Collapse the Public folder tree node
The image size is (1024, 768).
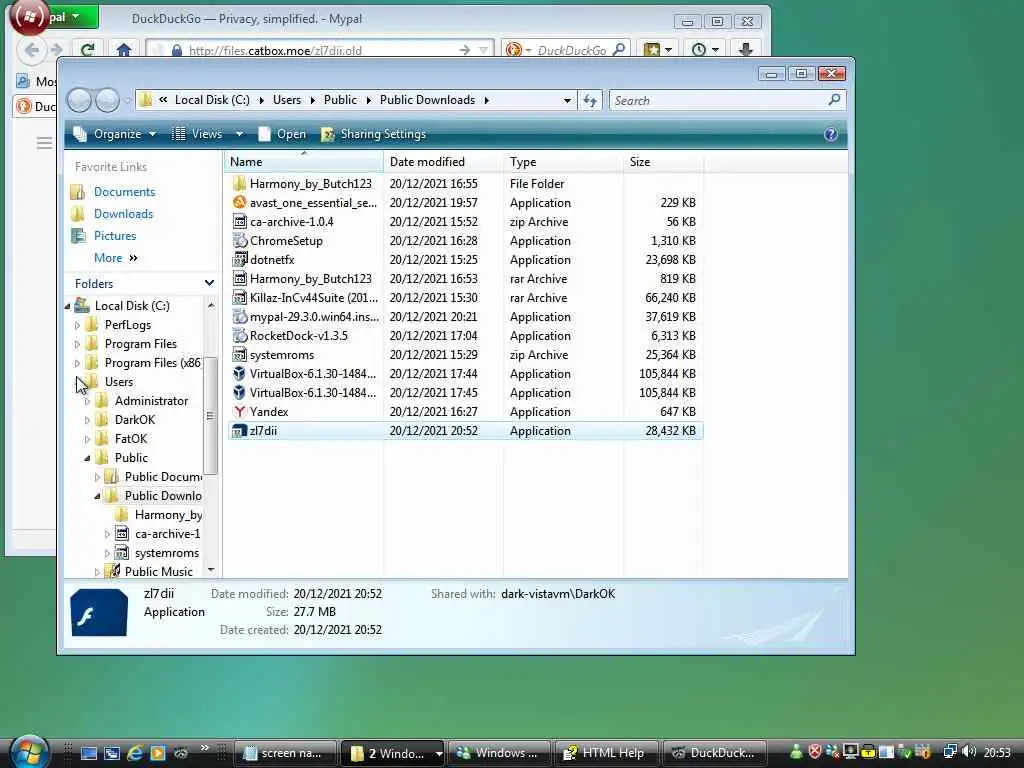[x=87, y=458]
